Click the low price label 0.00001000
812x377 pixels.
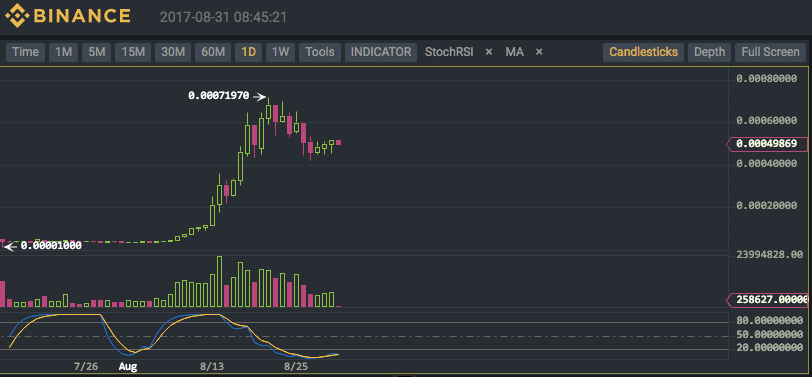pos(51,246)
